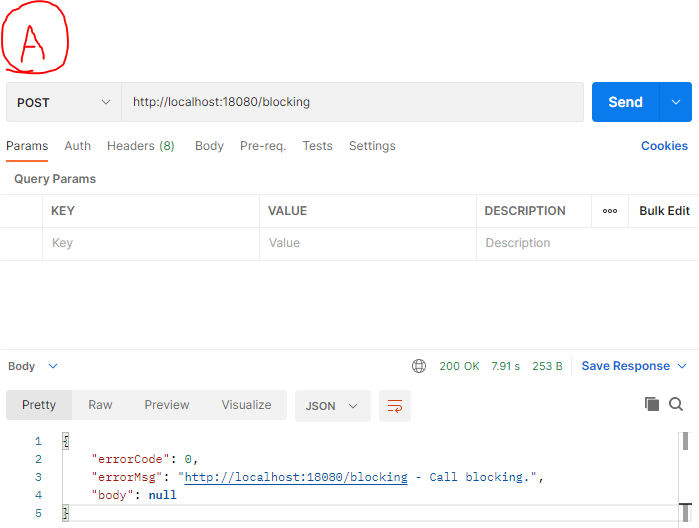
Task: Click the "body": null line
Action: coord(134,495)
